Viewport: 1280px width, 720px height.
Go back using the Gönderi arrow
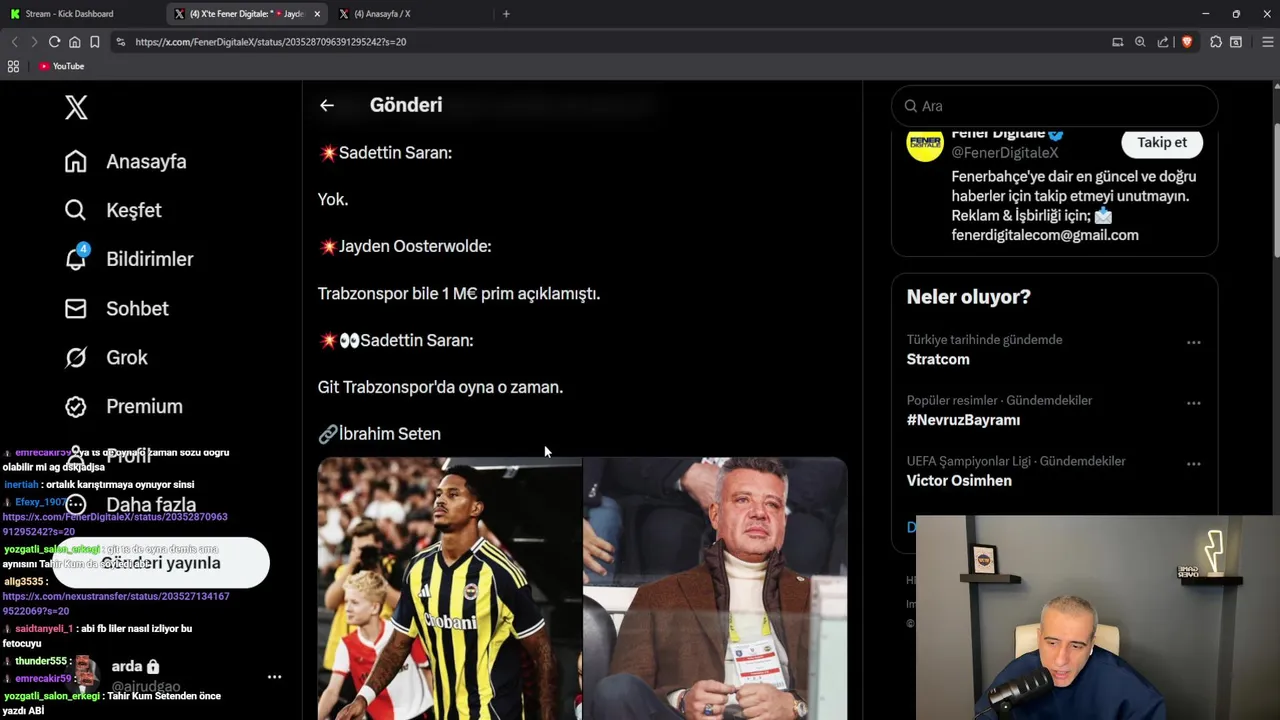click(x=327, y=105)
